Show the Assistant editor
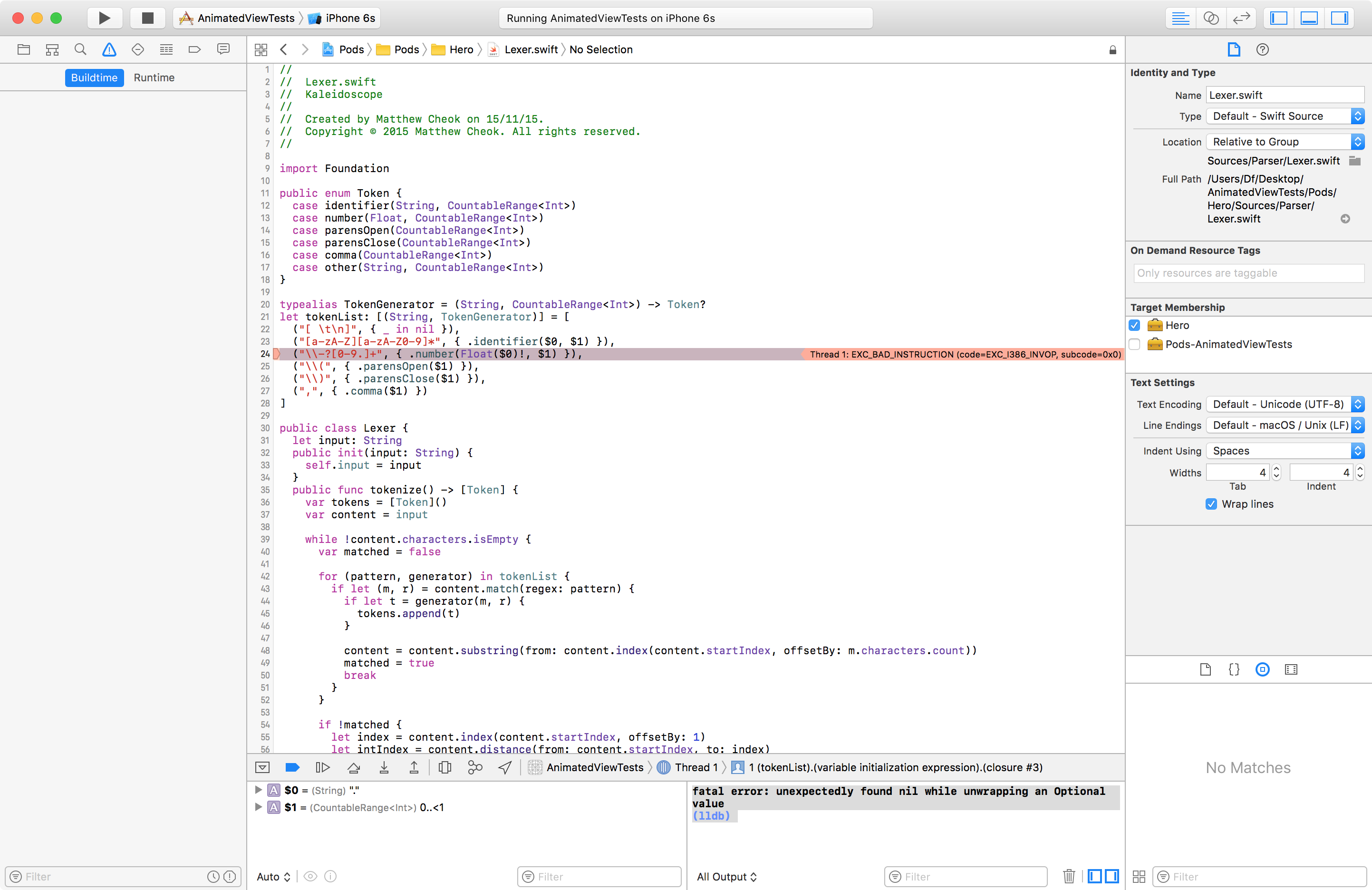Image resolution: width=1372 pixels, height=890 pixels. pos(1210,18)
